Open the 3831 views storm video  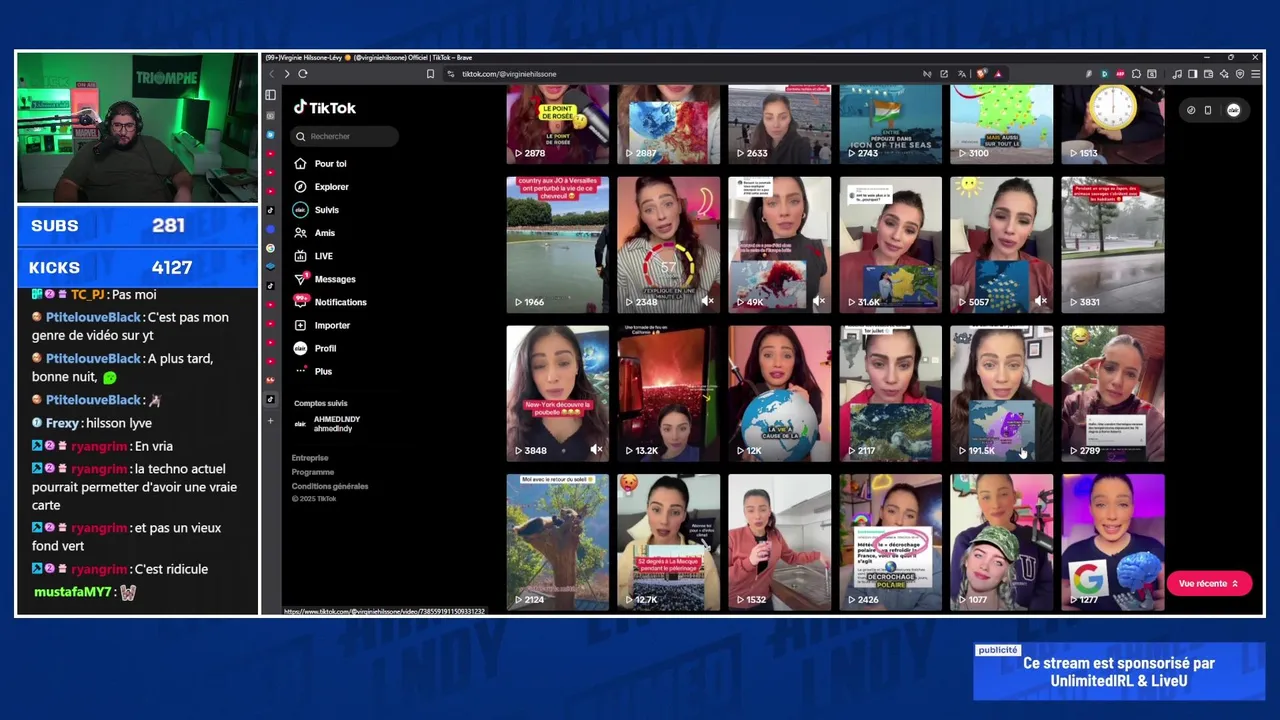pyautogui.click(x=1112, y=245)
